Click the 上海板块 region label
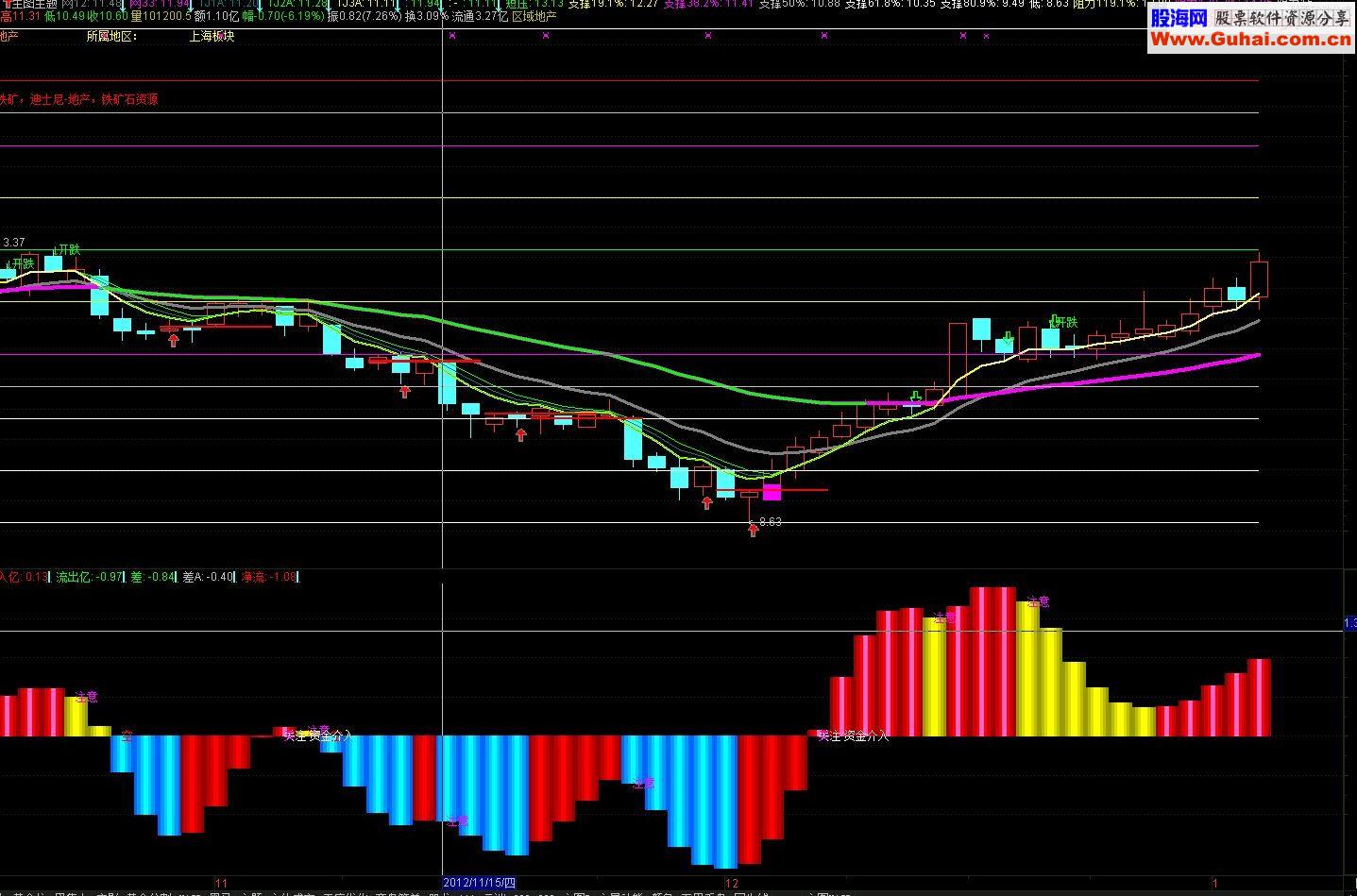1357x896 pixels. [x=212, y=36]
